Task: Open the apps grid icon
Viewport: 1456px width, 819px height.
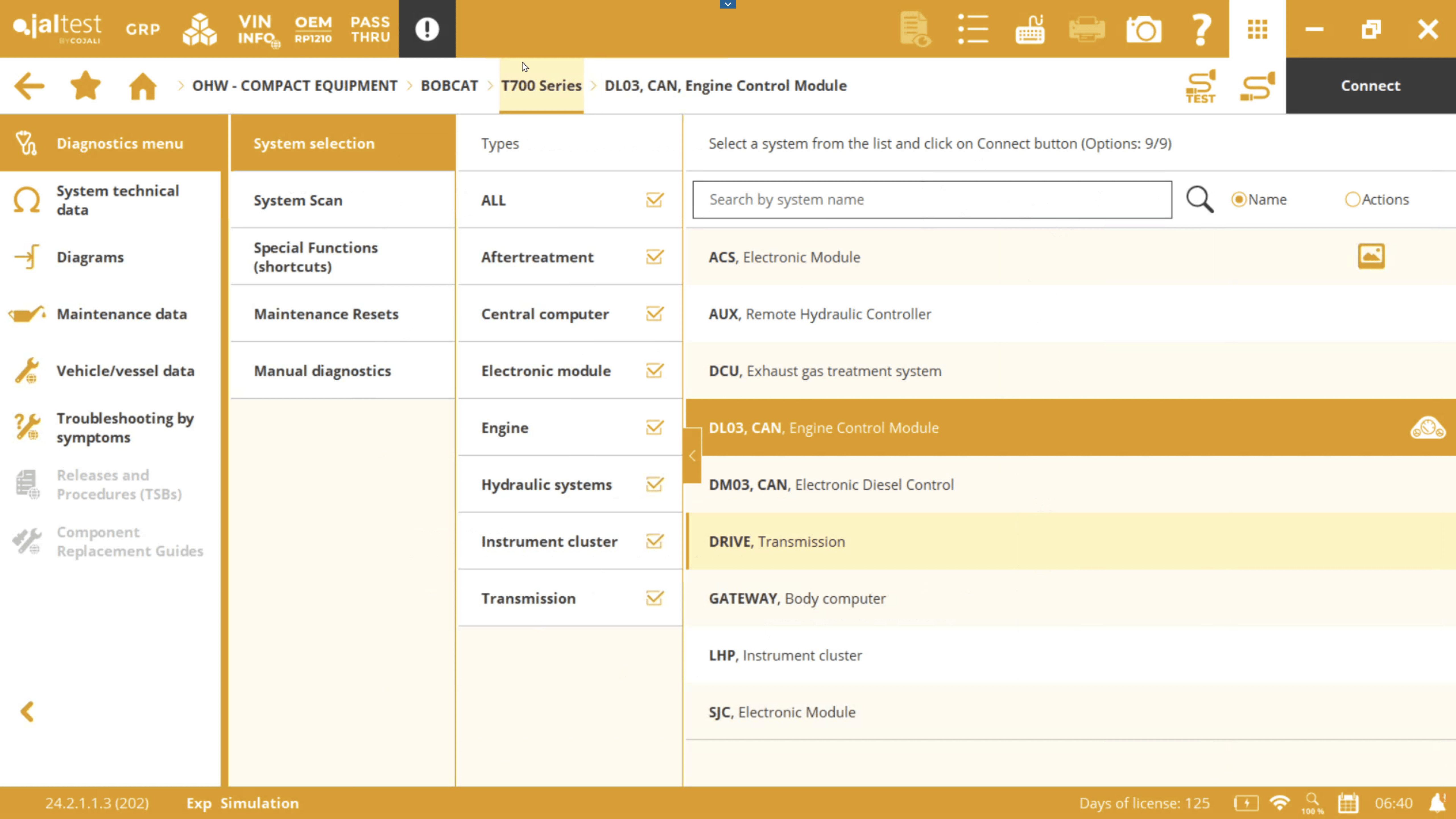Action: (1258, 29)
